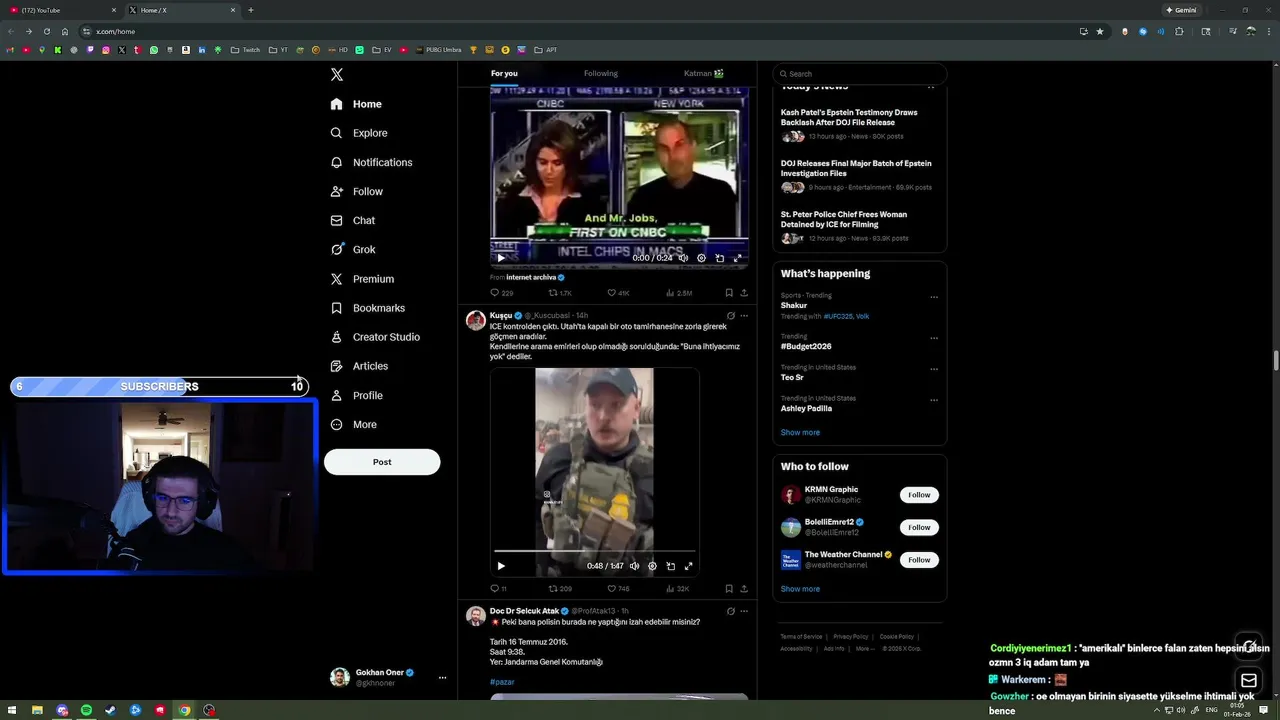Bookmark Kuşçu's post

coord(728,589)
